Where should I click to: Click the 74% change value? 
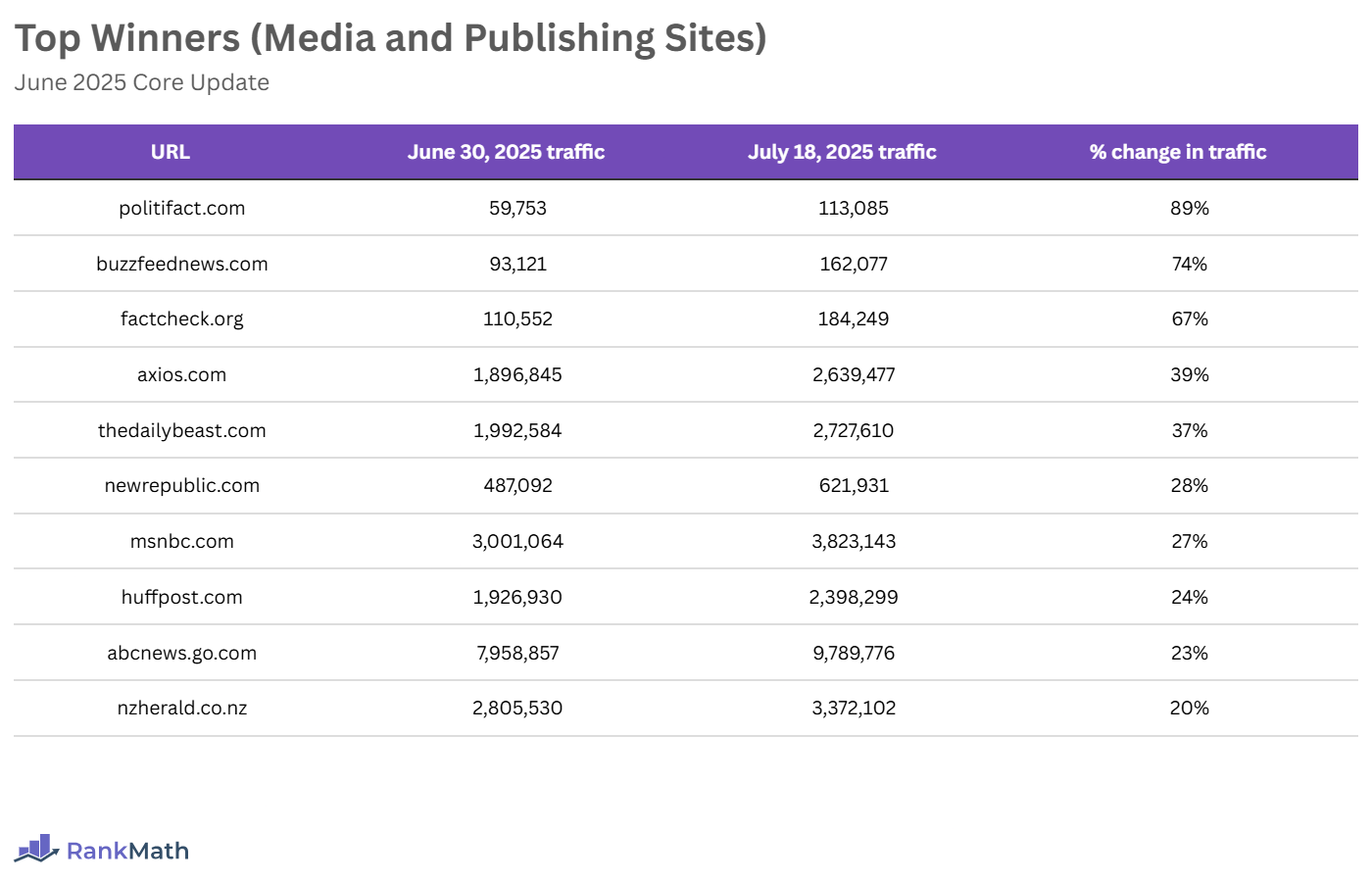click(1190, 264)
